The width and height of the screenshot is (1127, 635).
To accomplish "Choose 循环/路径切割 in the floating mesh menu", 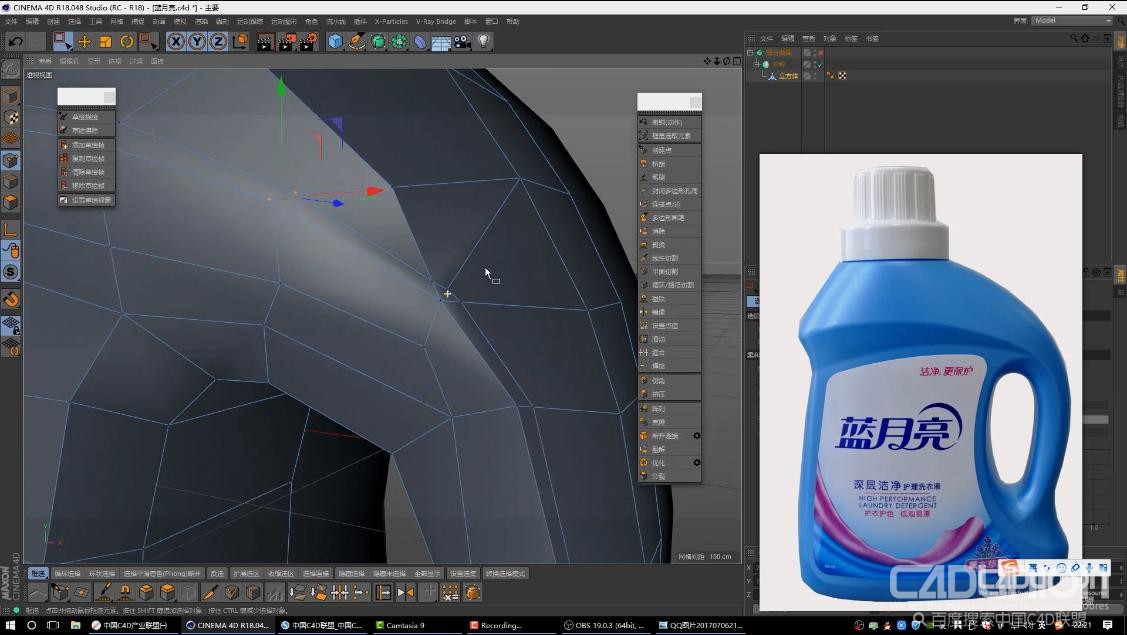I will pos(669,285).
